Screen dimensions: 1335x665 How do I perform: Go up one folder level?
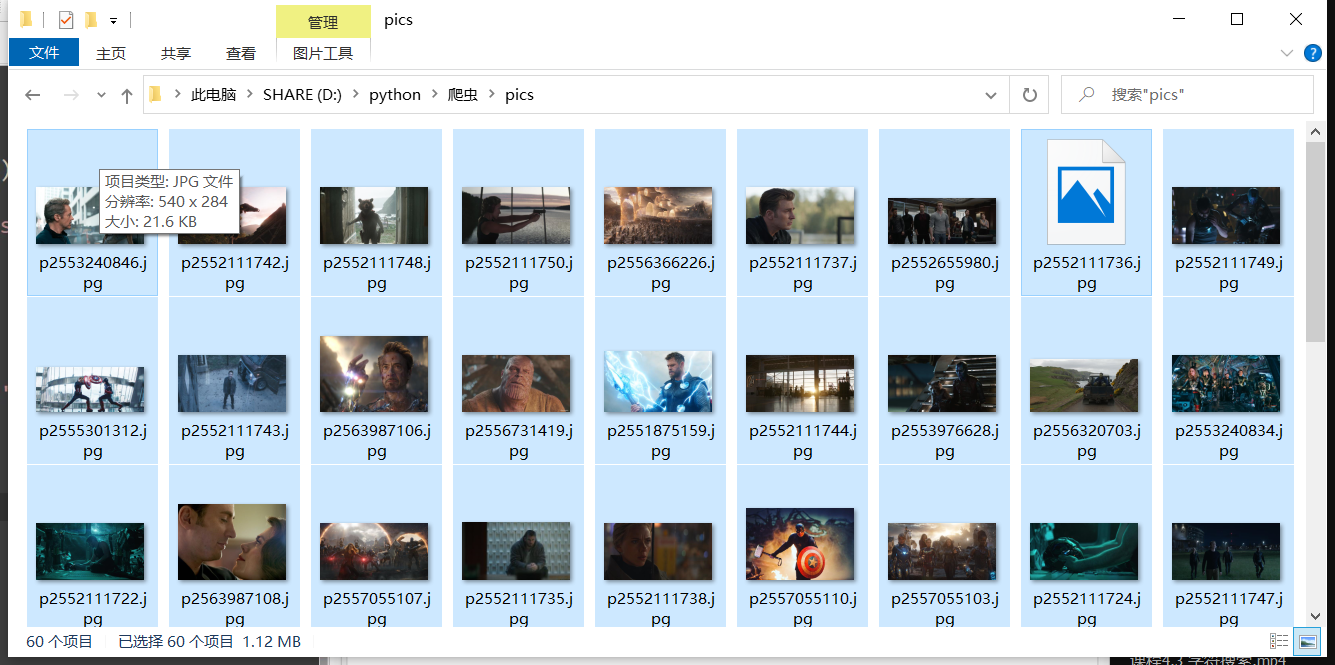[126, 95]
